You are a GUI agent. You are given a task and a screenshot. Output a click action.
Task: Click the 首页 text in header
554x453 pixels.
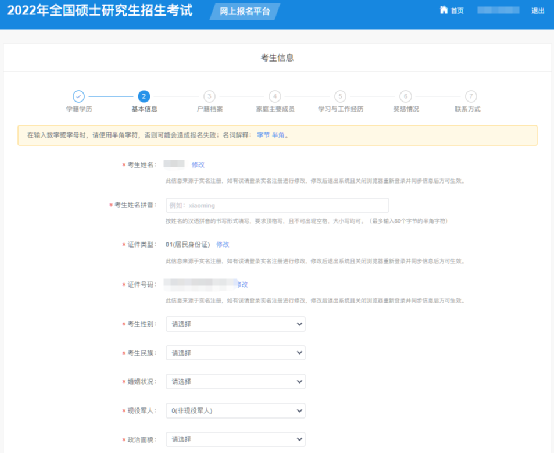point(457,11)
